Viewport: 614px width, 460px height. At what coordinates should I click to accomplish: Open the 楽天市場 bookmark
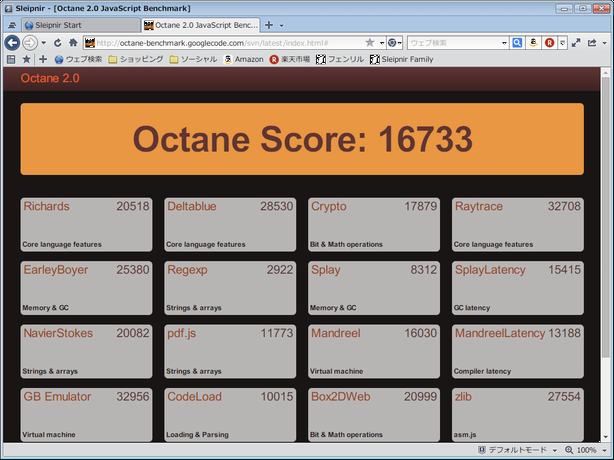click(x=289, y=59)
